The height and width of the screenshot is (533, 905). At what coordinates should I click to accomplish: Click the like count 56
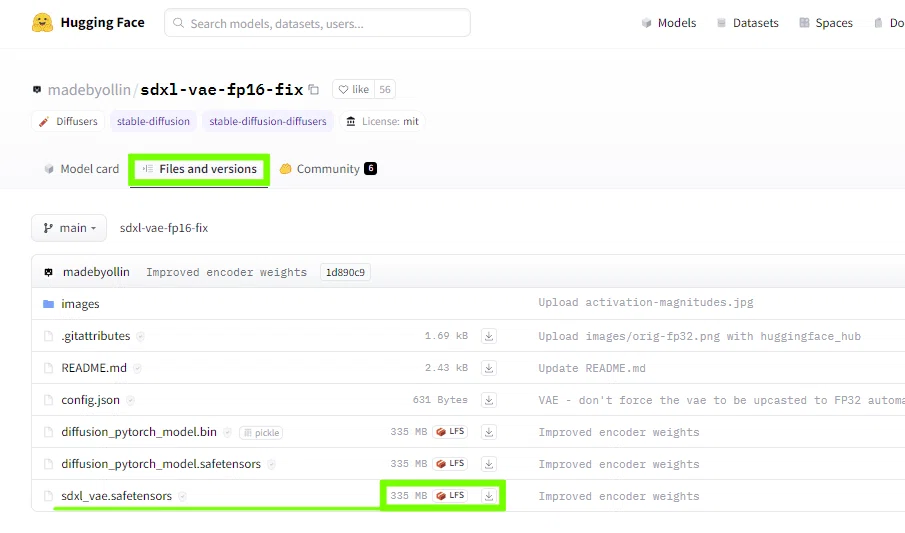(385, 90)
